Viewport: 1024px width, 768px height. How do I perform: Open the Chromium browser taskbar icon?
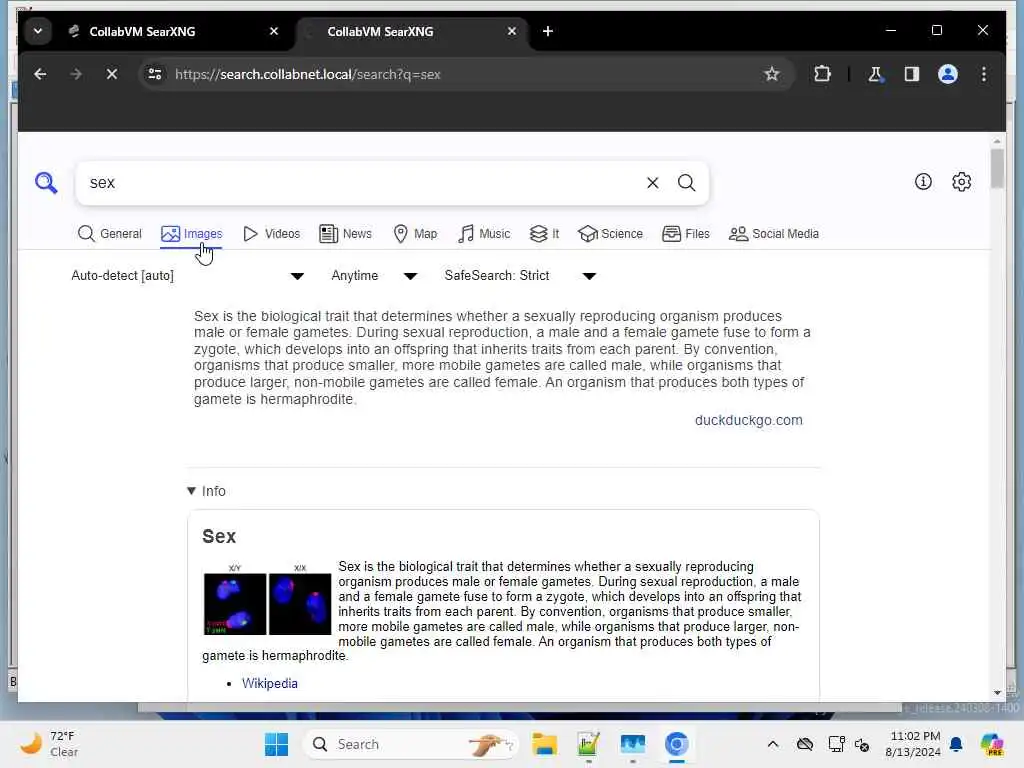click(x=677, y=744)
